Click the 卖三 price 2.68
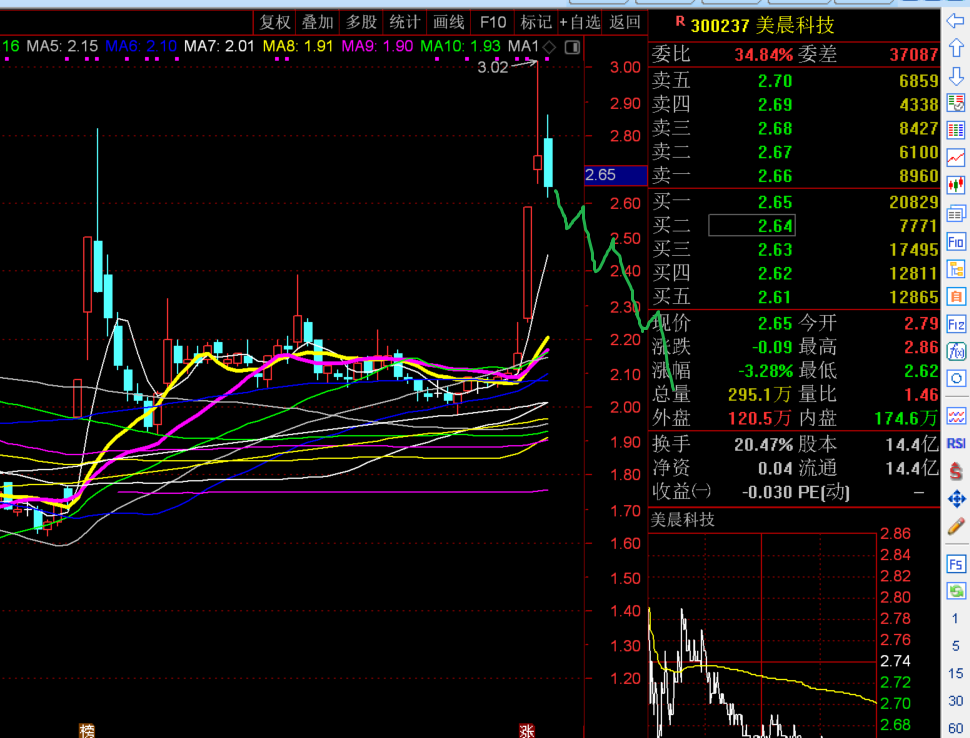The image size is (970, 738). [x=775, y=129]
